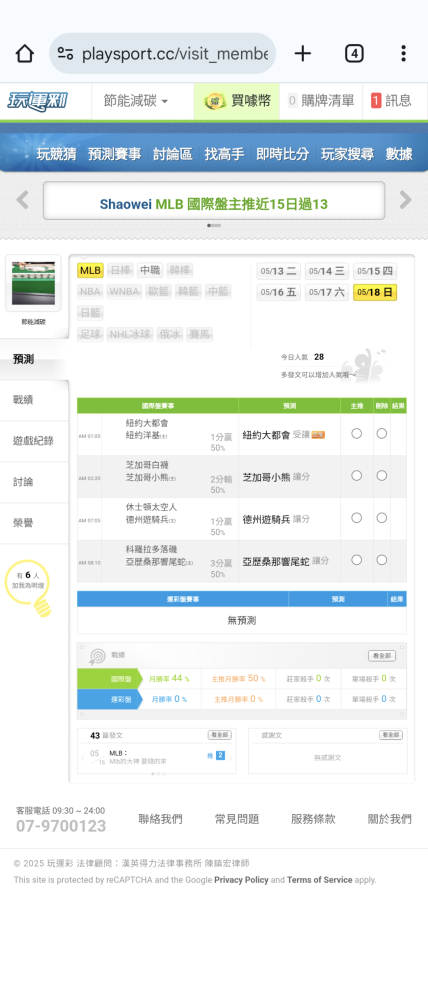Click the 買噱幣 button
Viewport: 428px width, 1000px height.
[x=237, y=101]
